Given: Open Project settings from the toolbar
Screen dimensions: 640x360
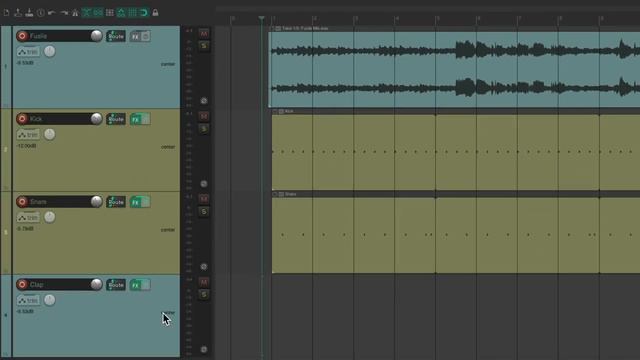Looking at the screenshot, I should [x=41, y=13].
